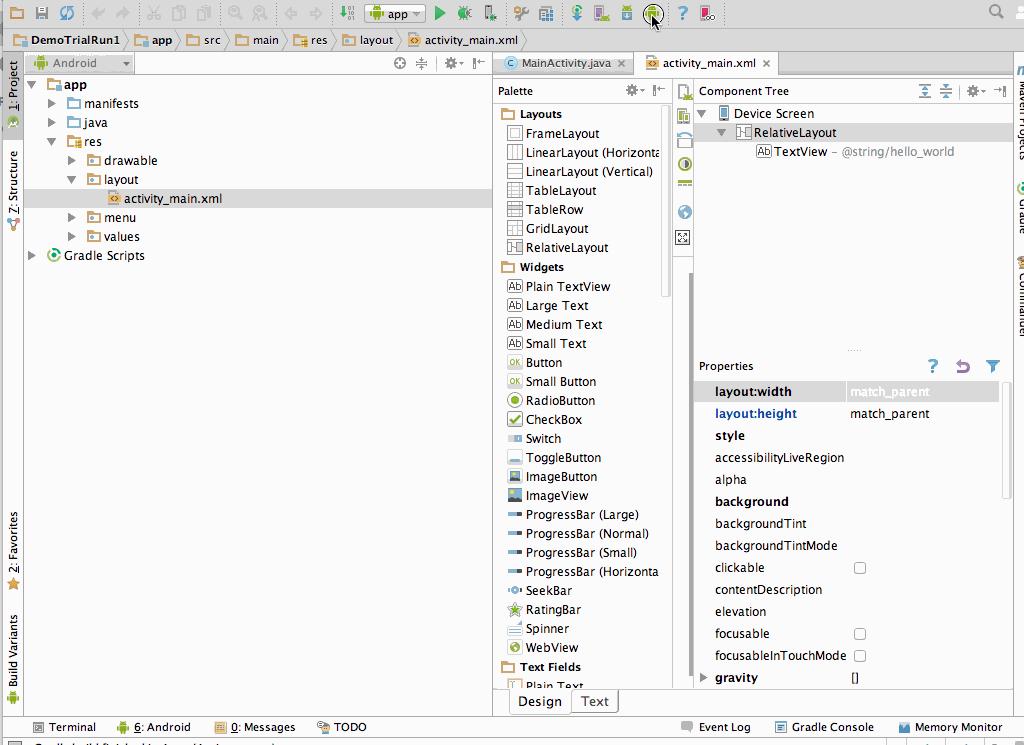This screenshot has width=1024, height=745.
Task: Click the Search Everywhere magnifier icon
Action: point(996,12)
